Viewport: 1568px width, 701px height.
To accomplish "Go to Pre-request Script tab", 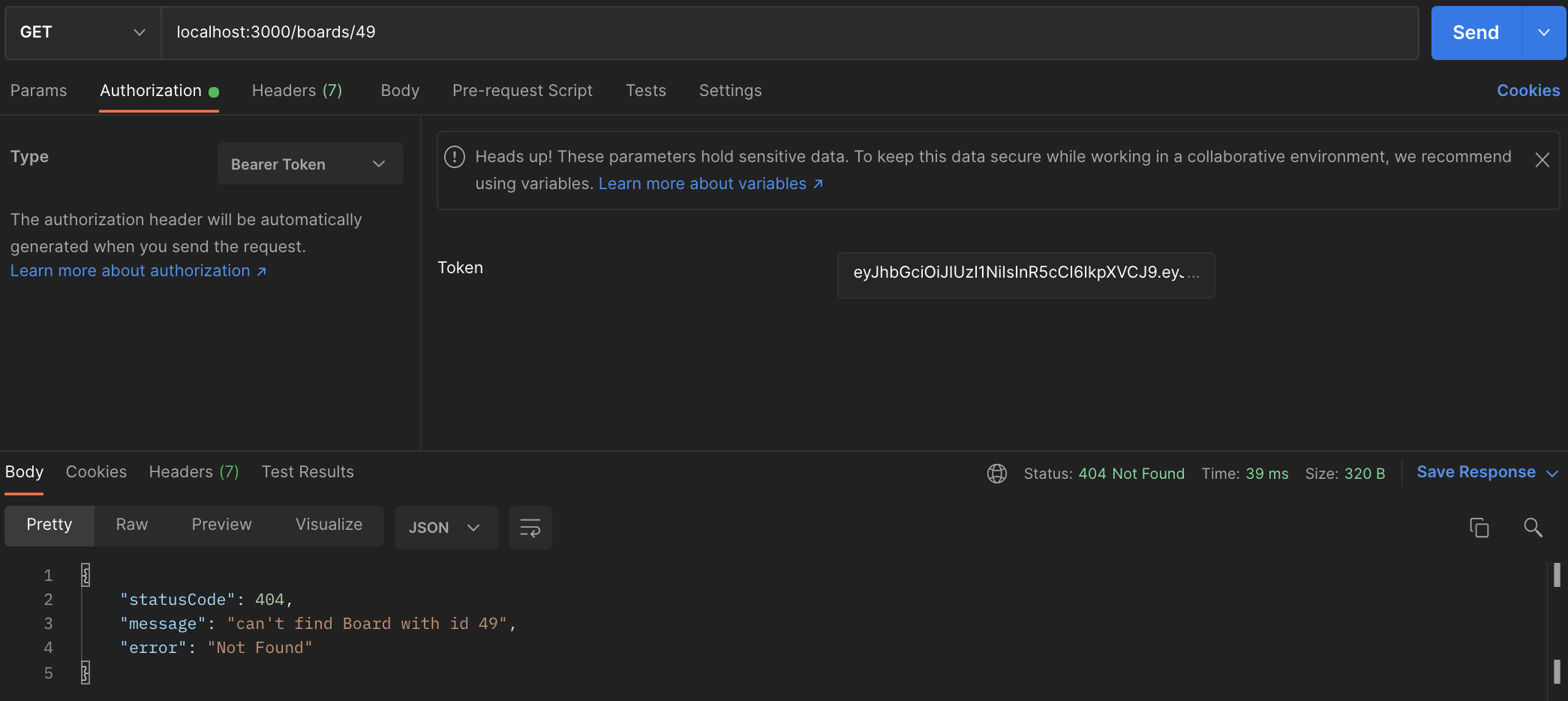I will (522, 91).
